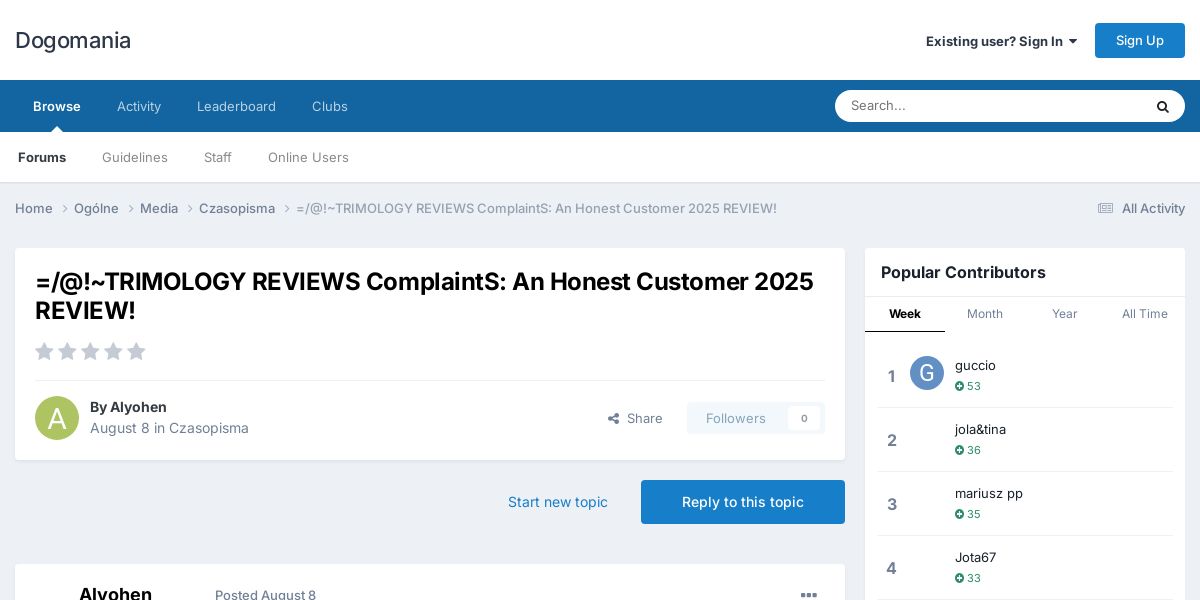Open the post options ellipsis menu
This screenshot has height=600, width=1200.
pyautogui.click(x=809, y=595)
